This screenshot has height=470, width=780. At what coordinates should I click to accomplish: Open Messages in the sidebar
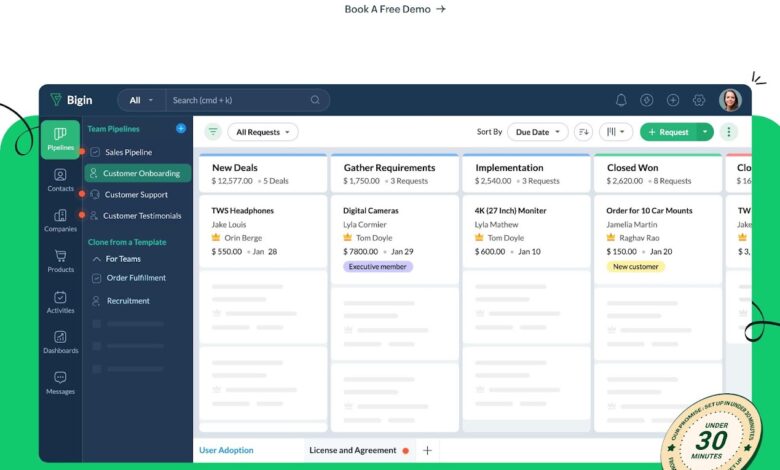[x=60, y=383]
